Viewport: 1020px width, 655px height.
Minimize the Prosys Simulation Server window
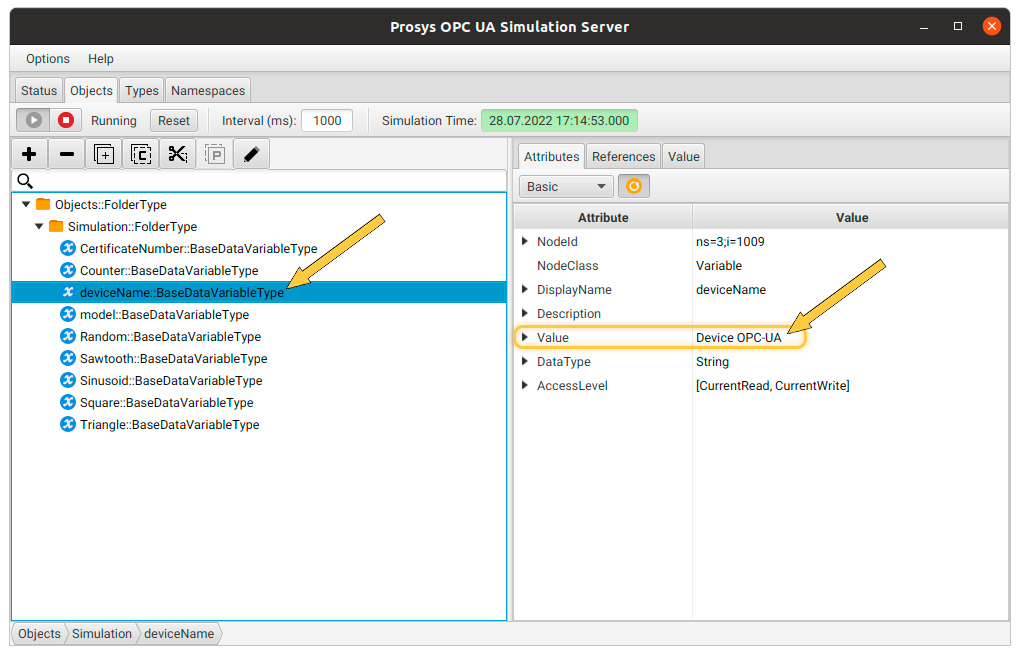(924, 26)
